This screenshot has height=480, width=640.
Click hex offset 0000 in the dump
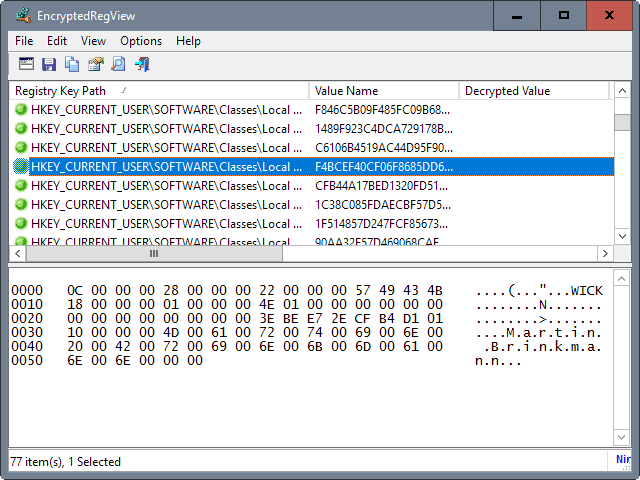(x=27, y=291)
